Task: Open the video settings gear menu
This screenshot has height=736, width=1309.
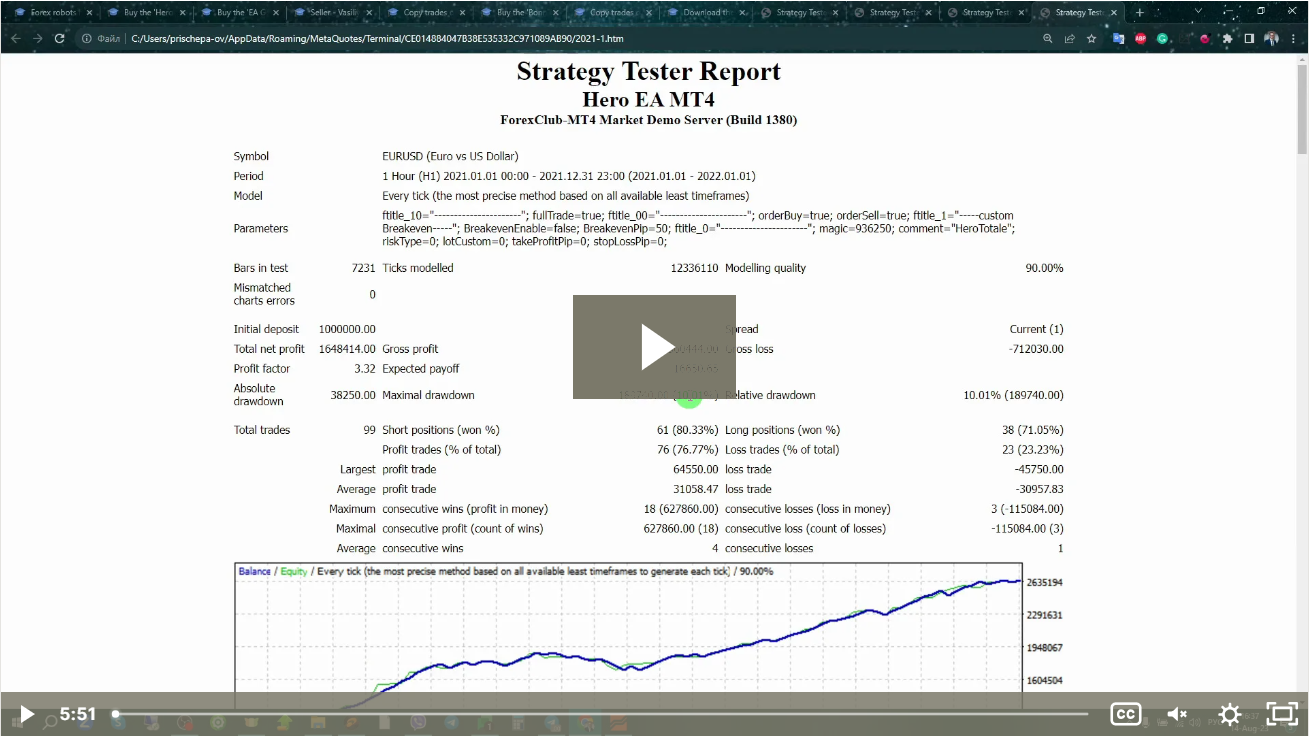Action: [1229, 714]
